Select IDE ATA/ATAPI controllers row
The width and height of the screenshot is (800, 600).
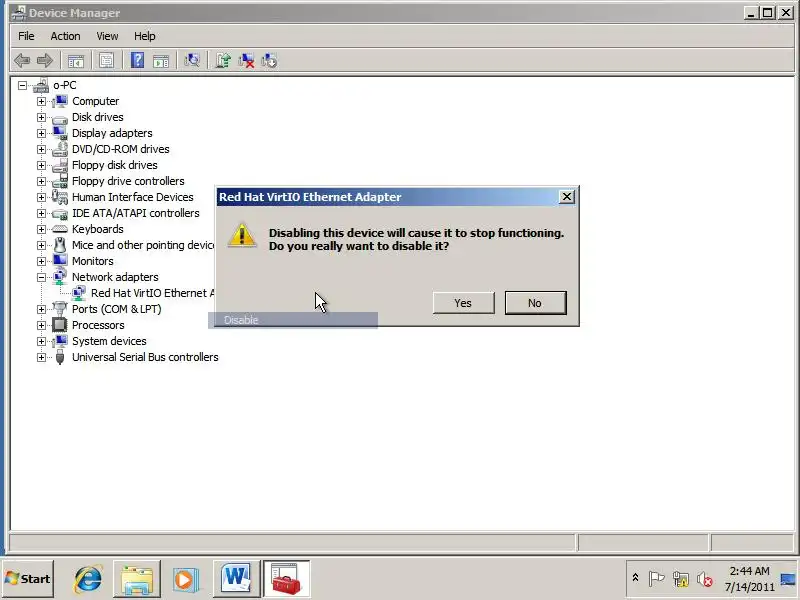click(135, 213)
